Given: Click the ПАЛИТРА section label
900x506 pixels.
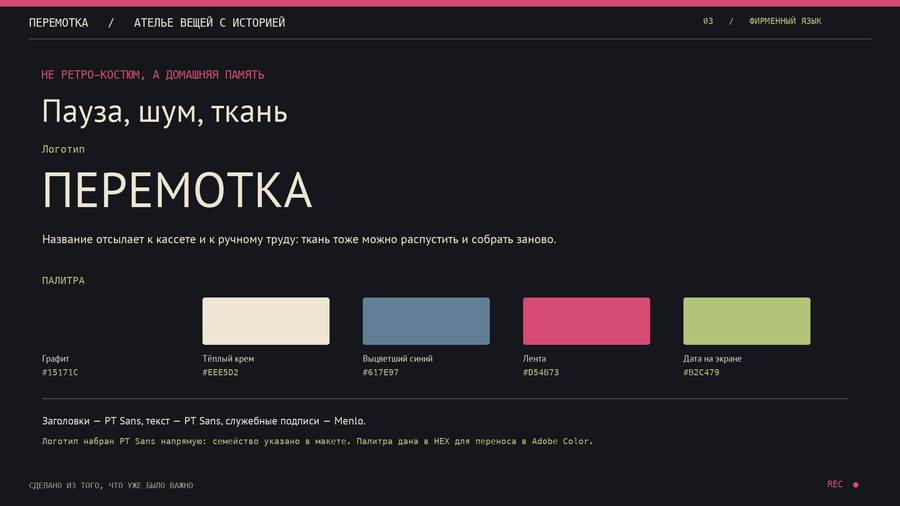Looking at the screenshot, I should 63,281.
